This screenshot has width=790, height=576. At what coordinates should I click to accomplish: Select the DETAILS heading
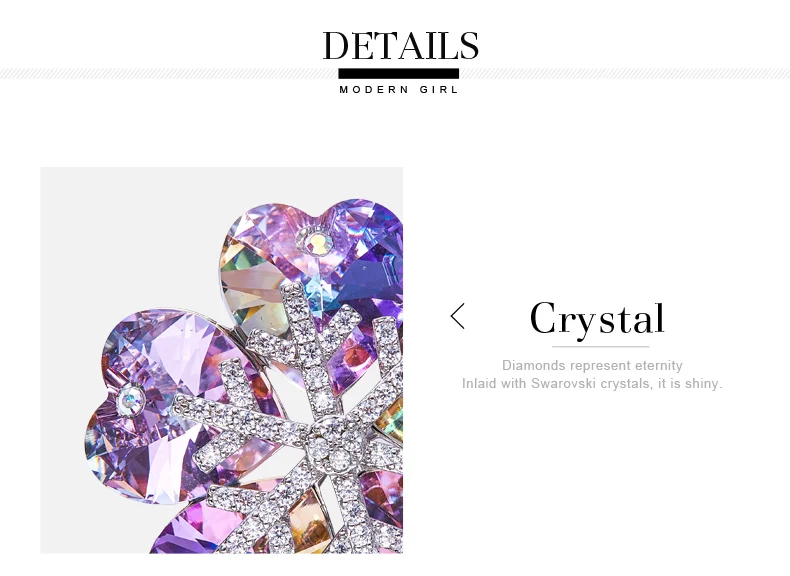[x=401, y=45]
